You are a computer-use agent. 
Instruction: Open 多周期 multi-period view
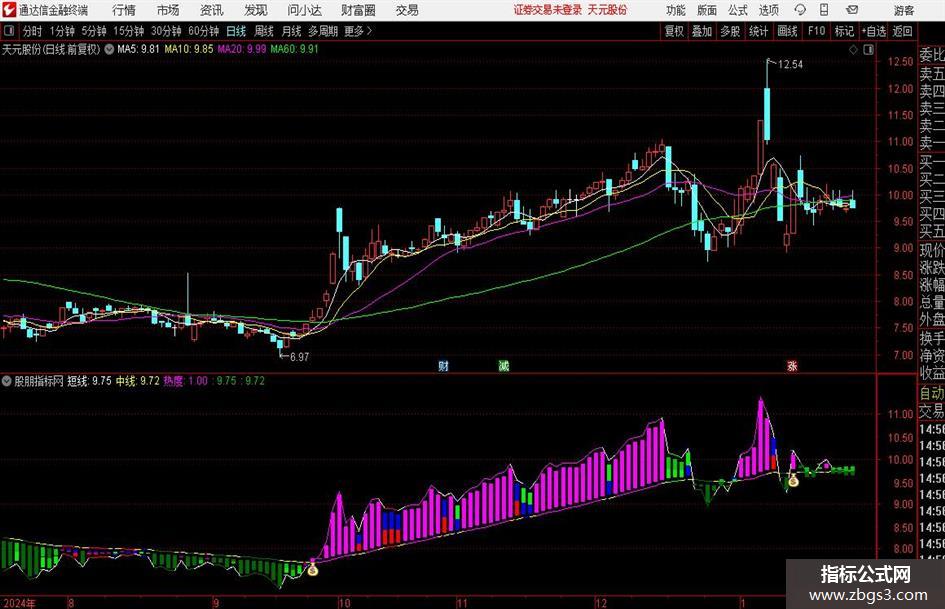(x=323, y=31)
